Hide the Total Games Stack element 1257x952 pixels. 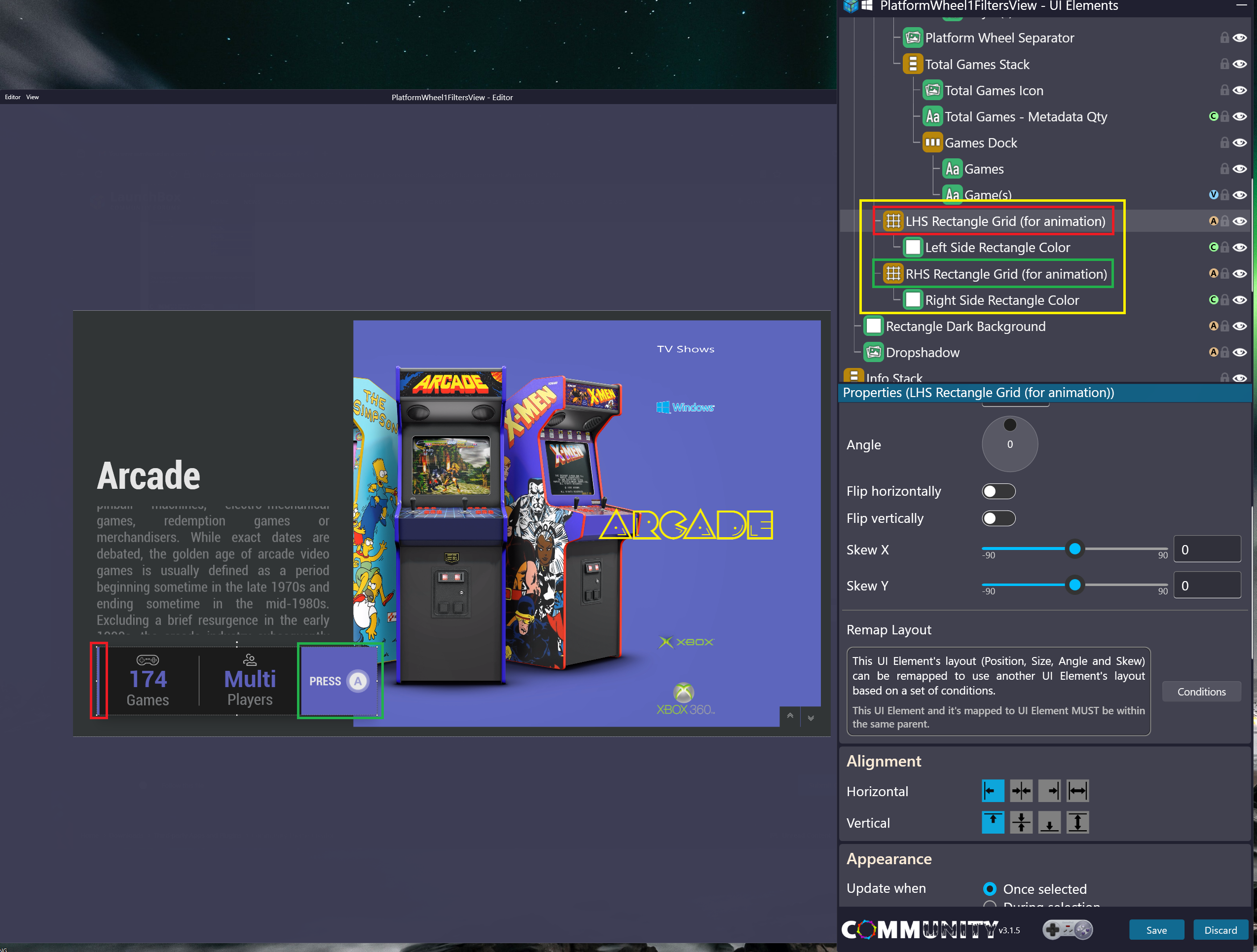[1240, 64]
